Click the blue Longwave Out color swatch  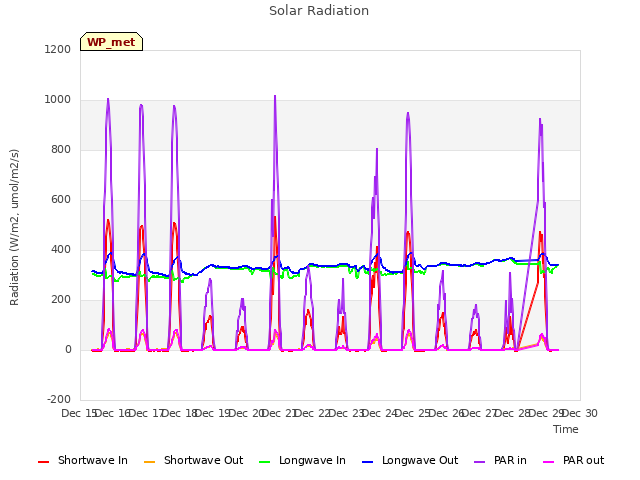coord(368,462)
